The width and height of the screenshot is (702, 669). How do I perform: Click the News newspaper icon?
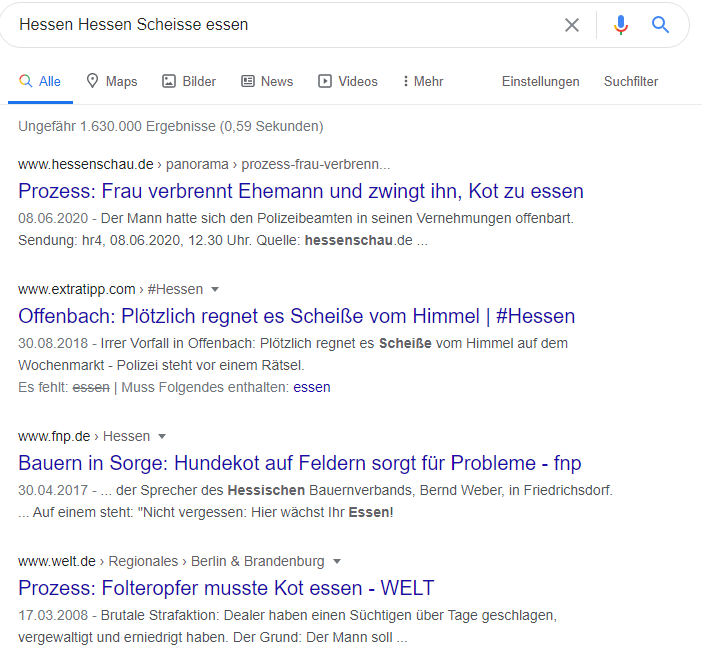click(x=248, y=81)
